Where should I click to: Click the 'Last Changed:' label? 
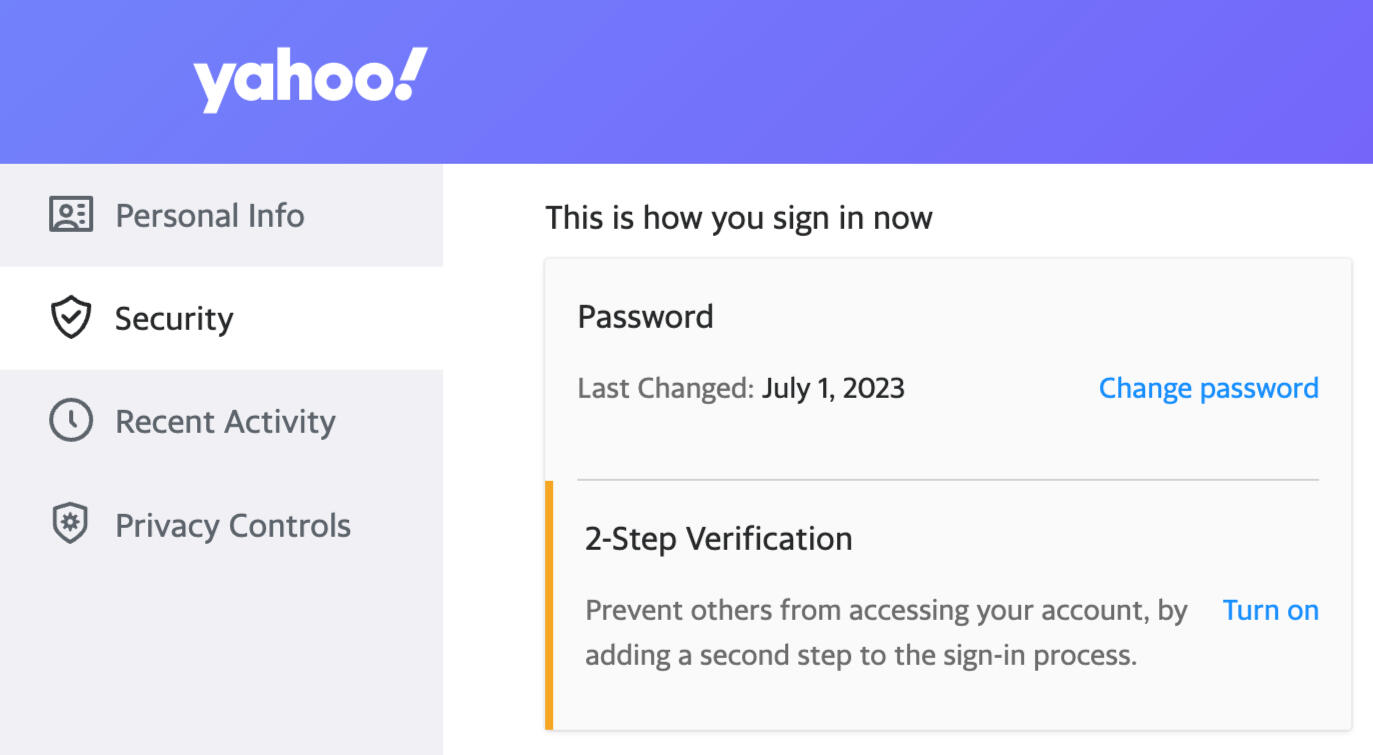click(665, 388)
